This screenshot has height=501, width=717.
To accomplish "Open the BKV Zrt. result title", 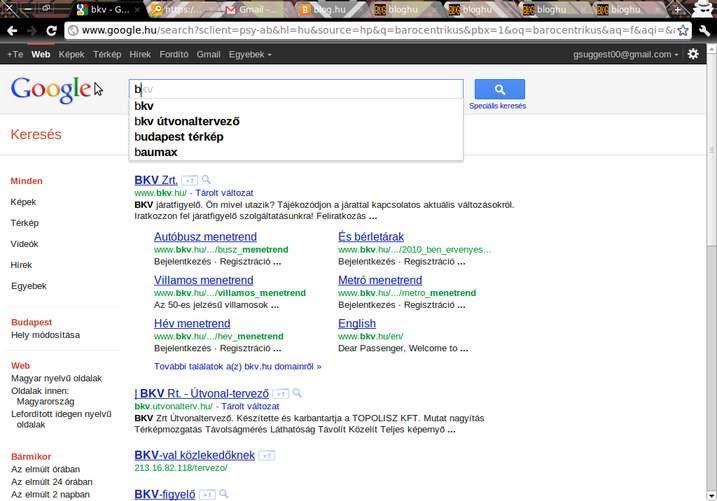I will pos(156,180).
